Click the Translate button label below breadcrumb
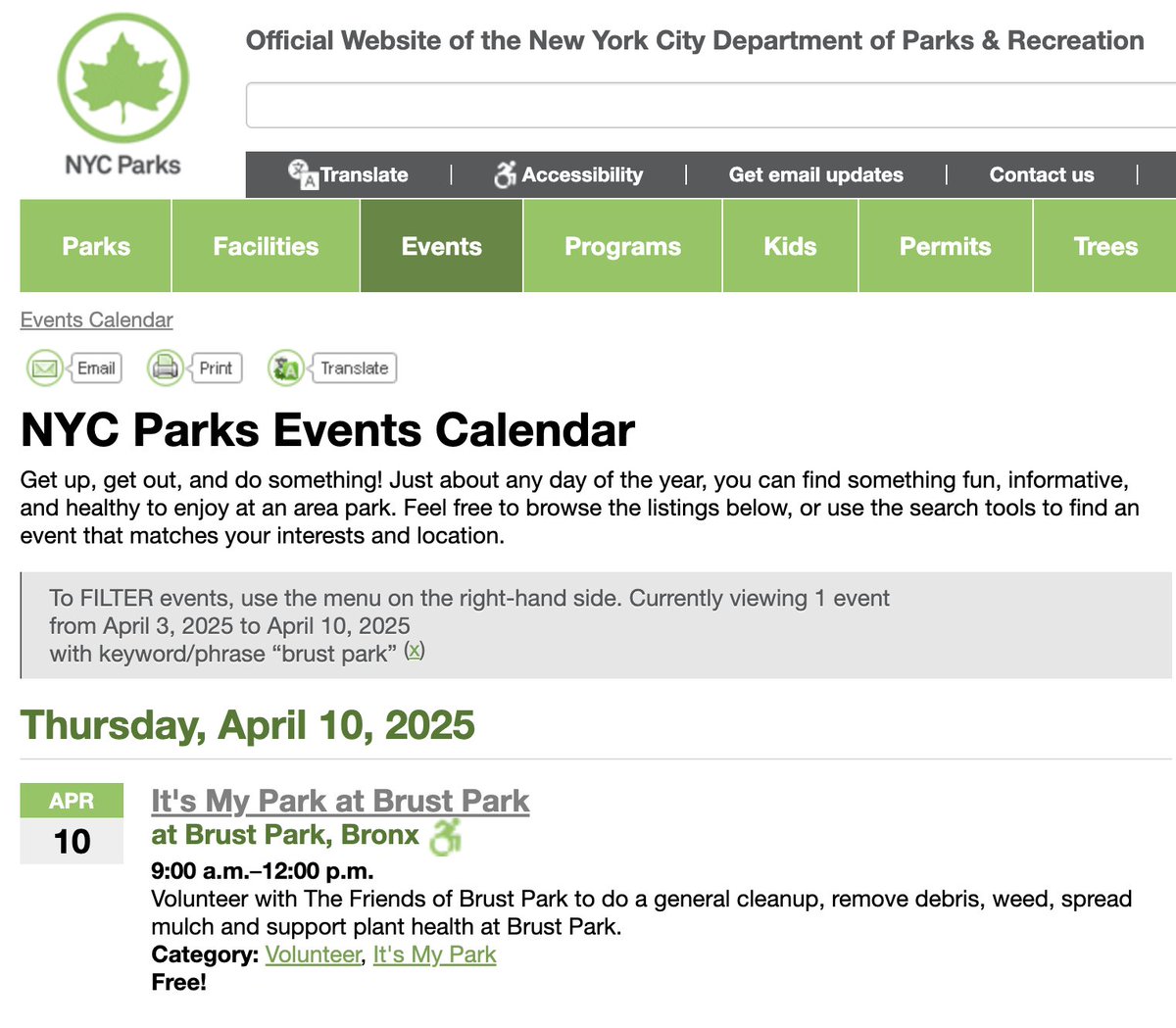The height and width of the screenshot is (1028, 1176). (x=354, y=368)
